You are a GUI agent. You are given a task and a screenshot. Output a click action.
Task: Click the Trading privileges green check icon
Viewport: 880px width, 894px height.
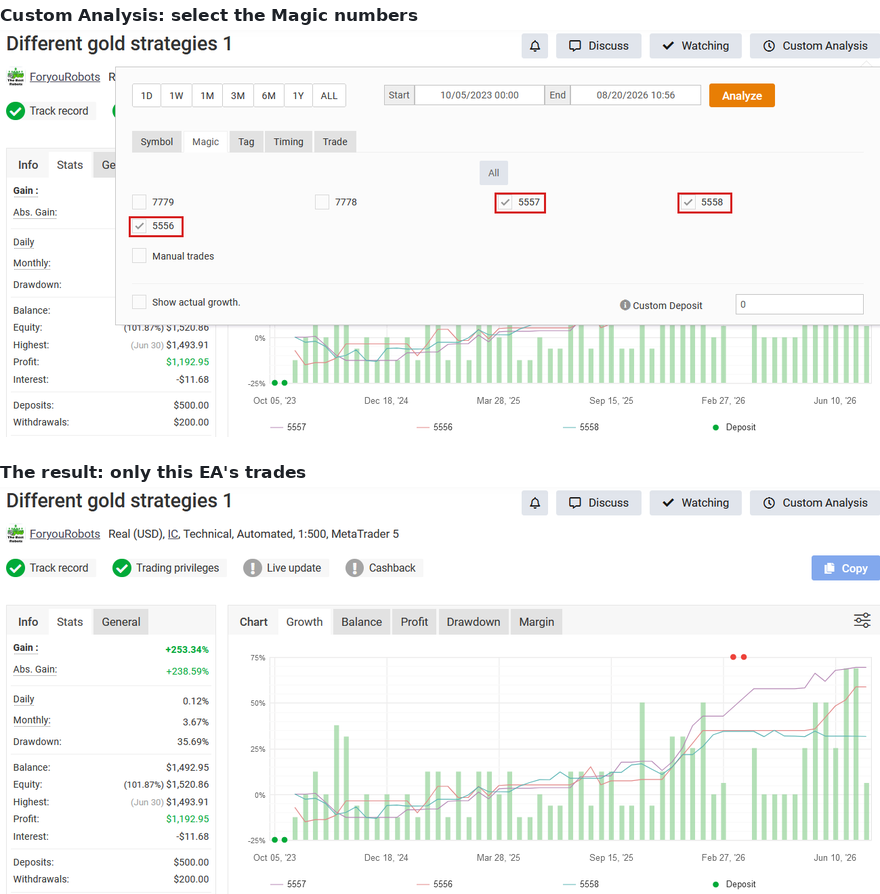click(121, 568)
